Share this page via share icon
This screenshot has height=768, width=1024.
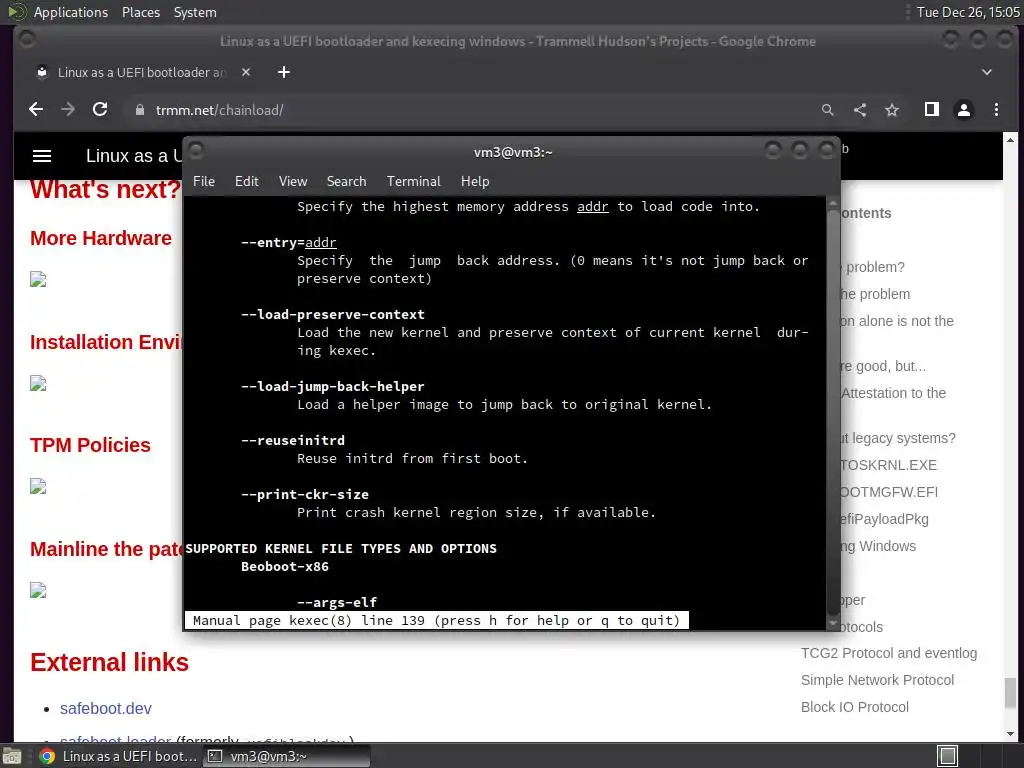[859, 110]
